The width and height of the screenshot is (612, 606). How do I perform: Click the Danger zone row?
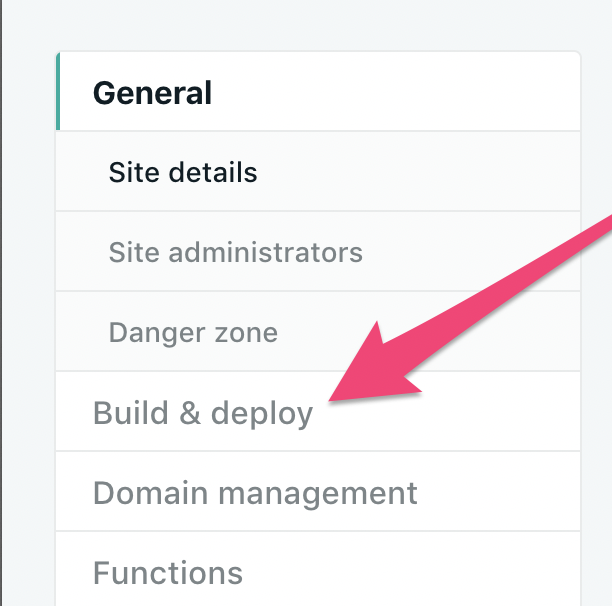point(193,332)
